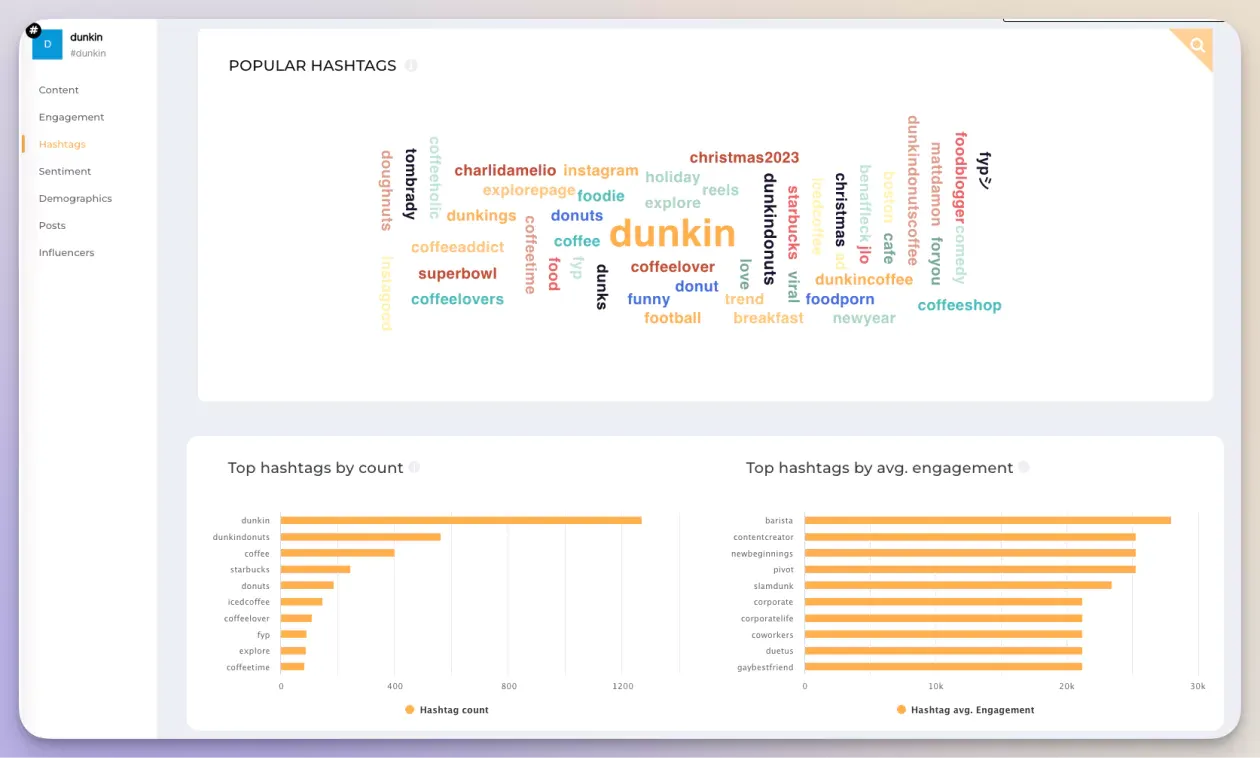The image size is (1260, 758).
Task: Click coffeelovers hashtag in the cloud
Action: pos(457,299)
